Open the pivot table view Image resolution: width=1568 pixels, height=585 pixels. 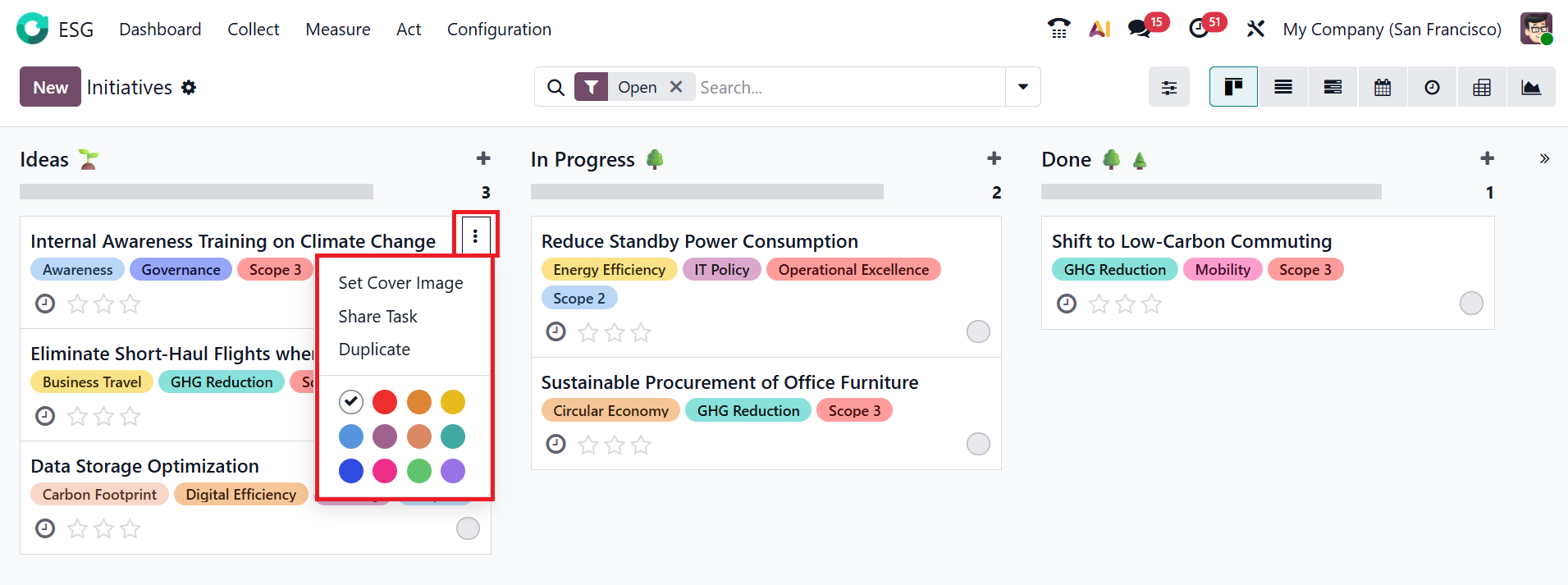pyautogui.click(x=1481, y=87)
